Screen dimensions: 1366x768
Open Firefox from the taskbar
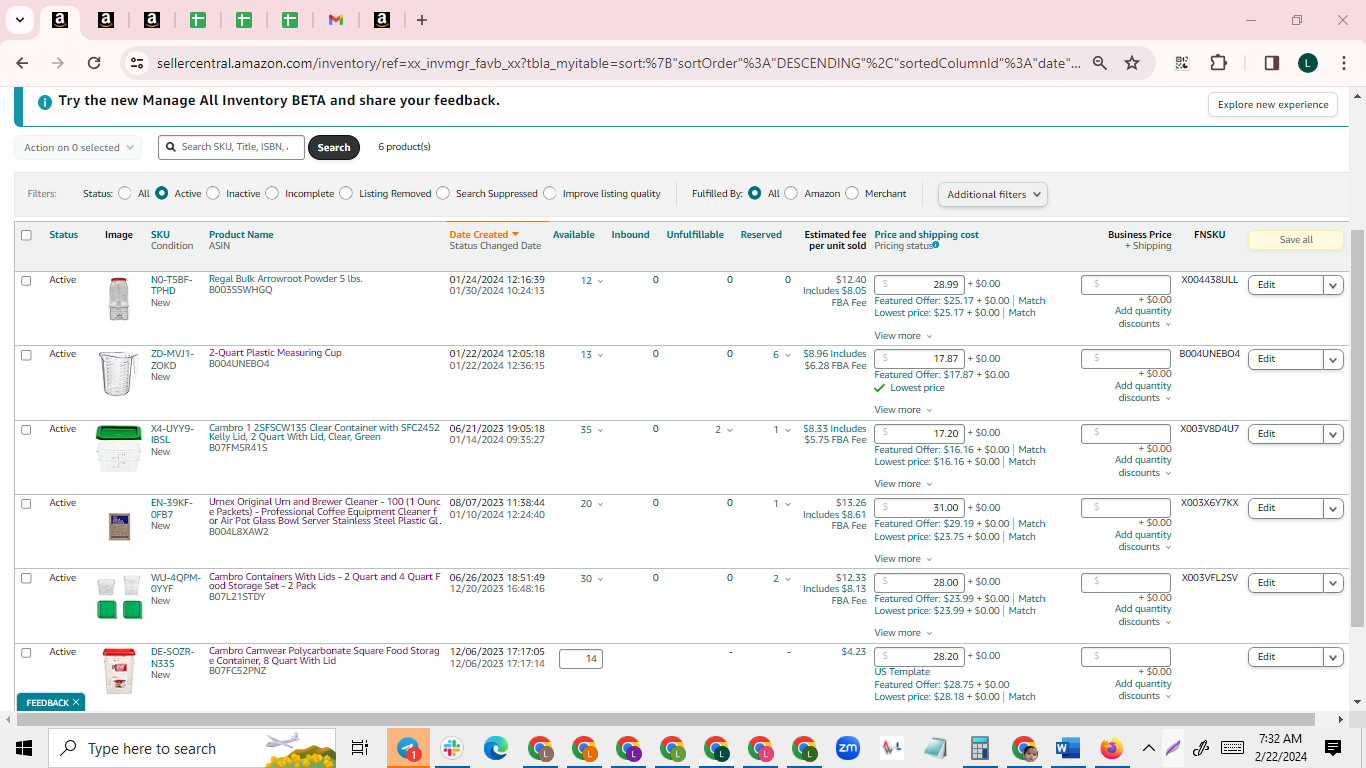[x=1111, y=748]
